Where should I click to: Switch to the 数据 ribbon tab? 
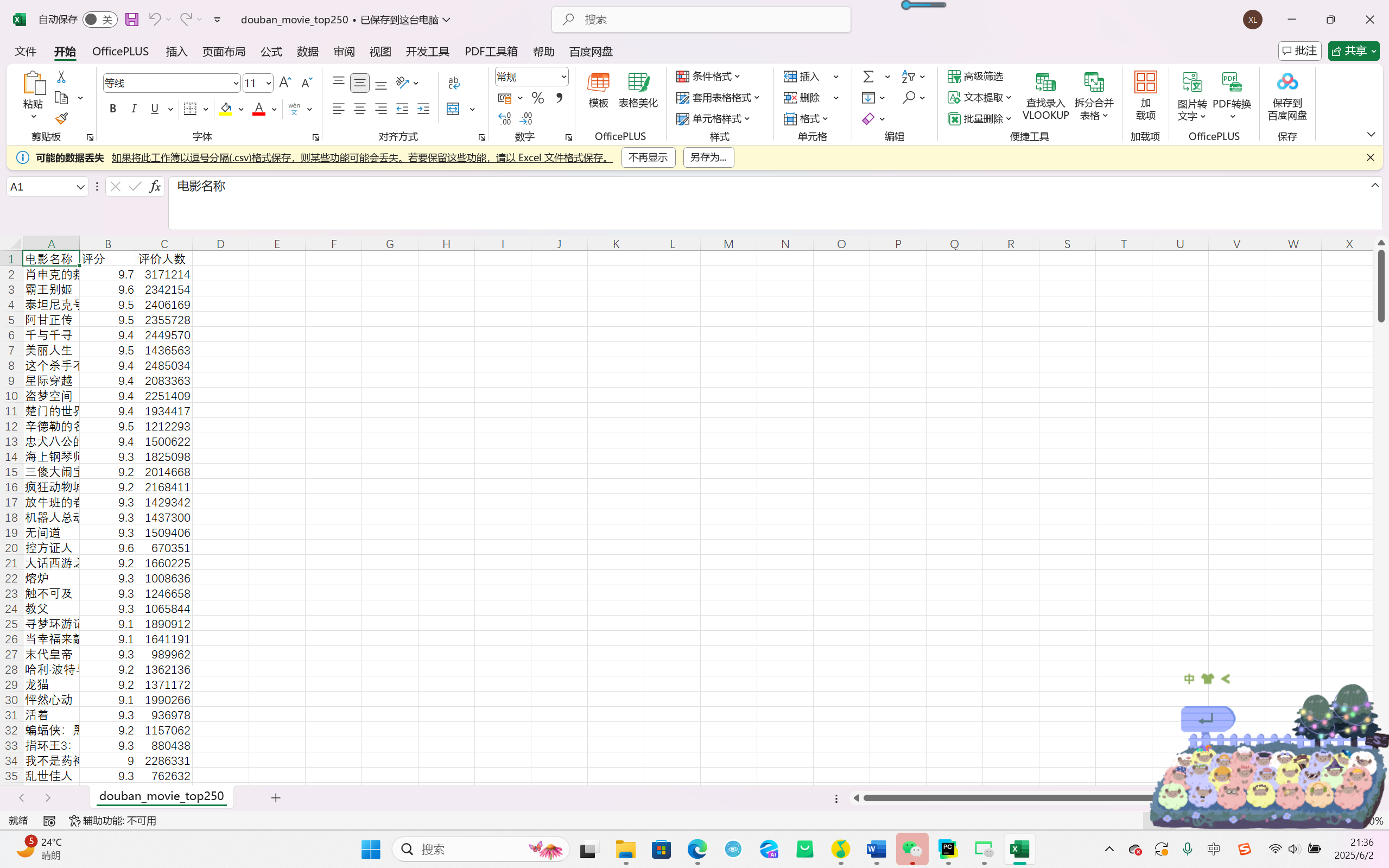pos(307,52)
